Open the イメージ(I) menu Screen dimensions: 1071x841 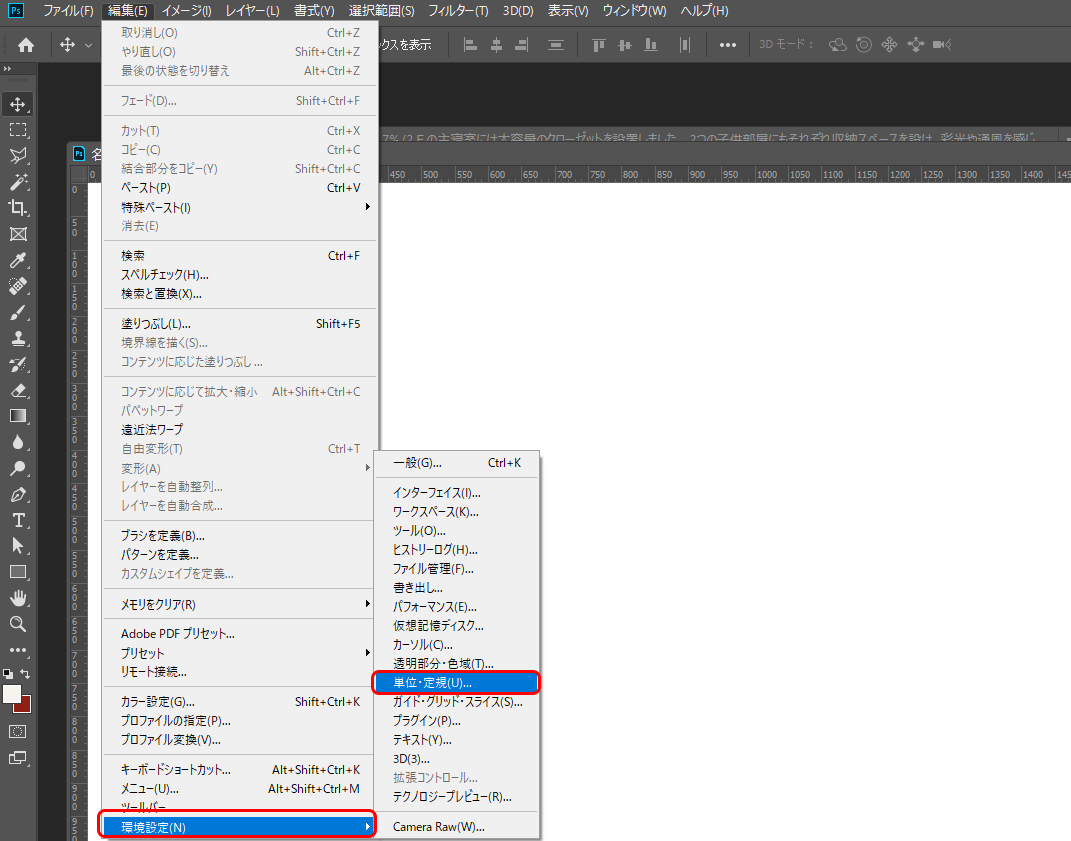point(186,10)
